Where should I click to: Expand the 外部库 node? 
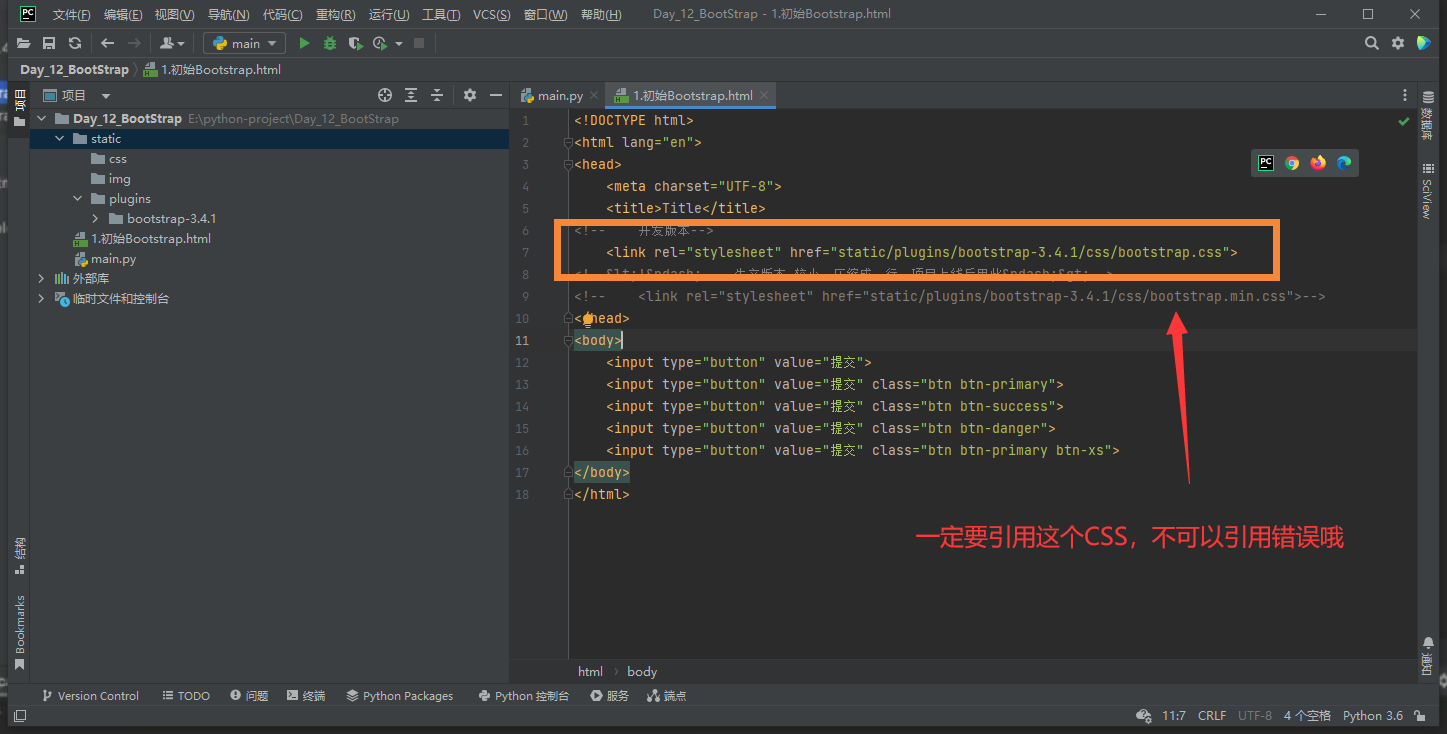point(42,279)
